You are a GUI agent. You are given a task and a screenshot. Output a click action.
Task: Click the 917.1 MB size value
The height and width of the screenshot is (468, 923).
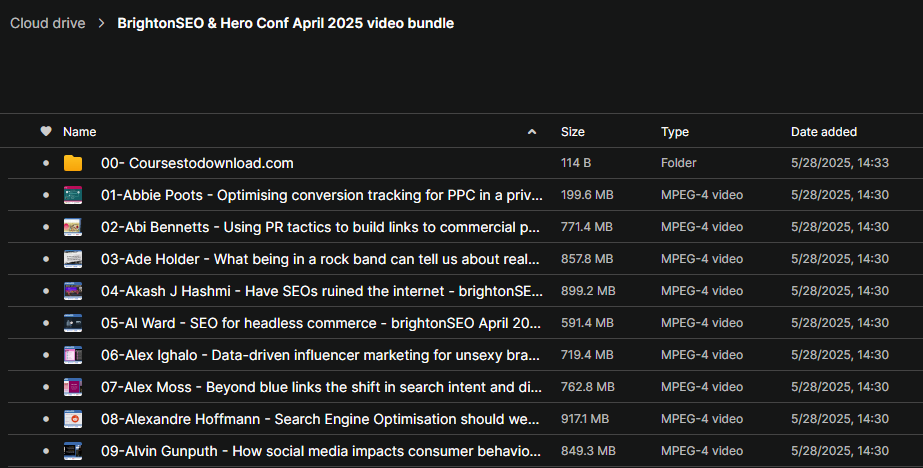point(585,419)
